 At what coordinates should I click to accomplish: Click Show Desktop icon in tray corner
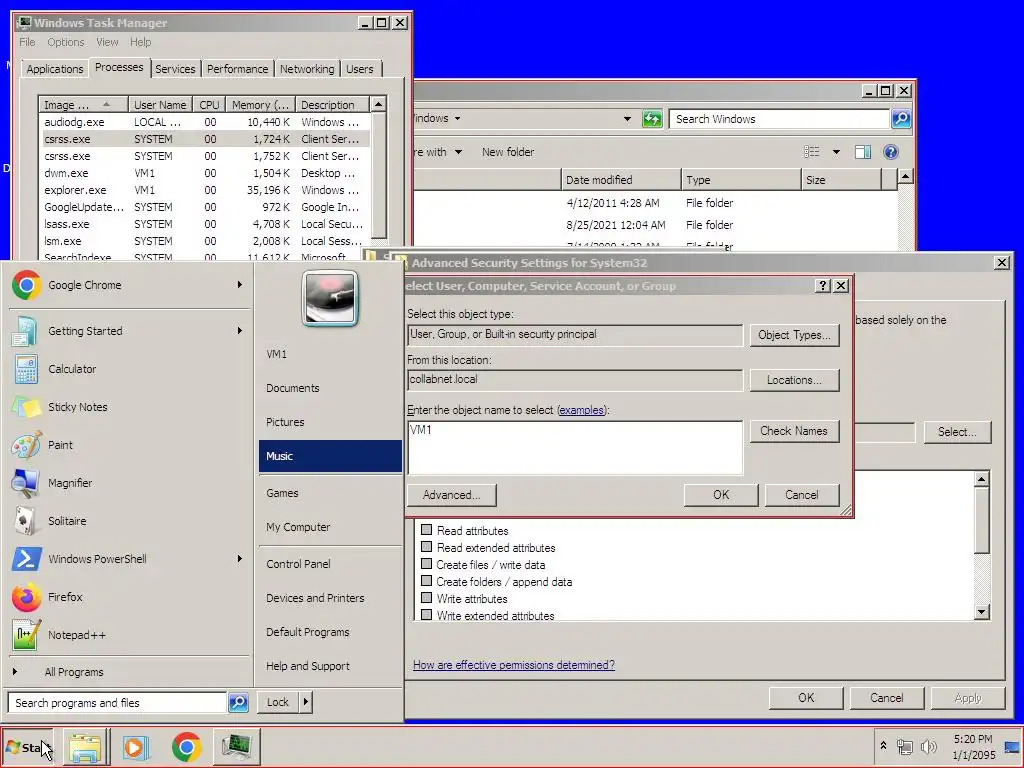(1012, 747)
